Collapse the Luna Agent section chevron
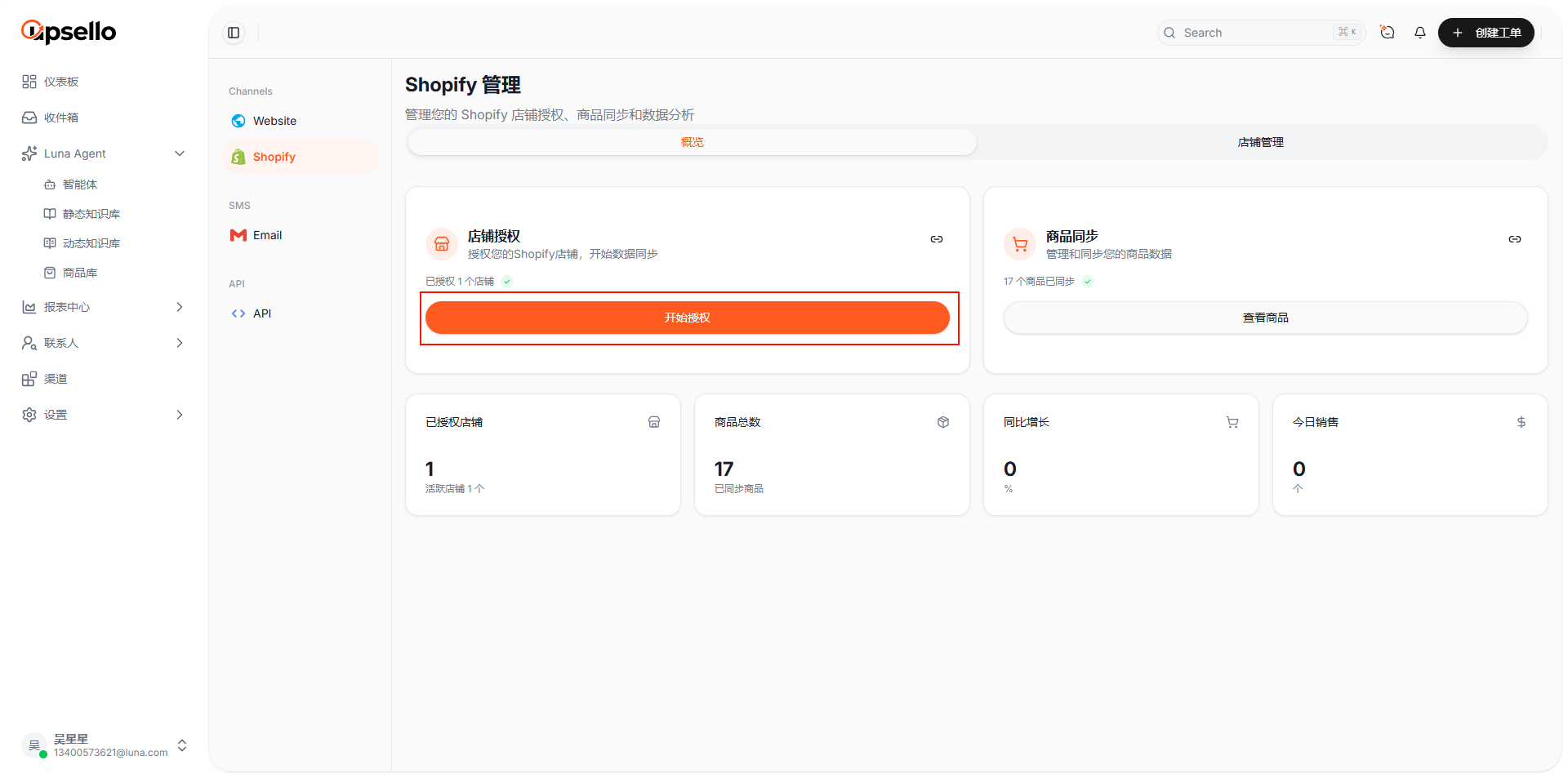Image resolution: width=1568 pixels, height=778 pixels. point(180,153)
